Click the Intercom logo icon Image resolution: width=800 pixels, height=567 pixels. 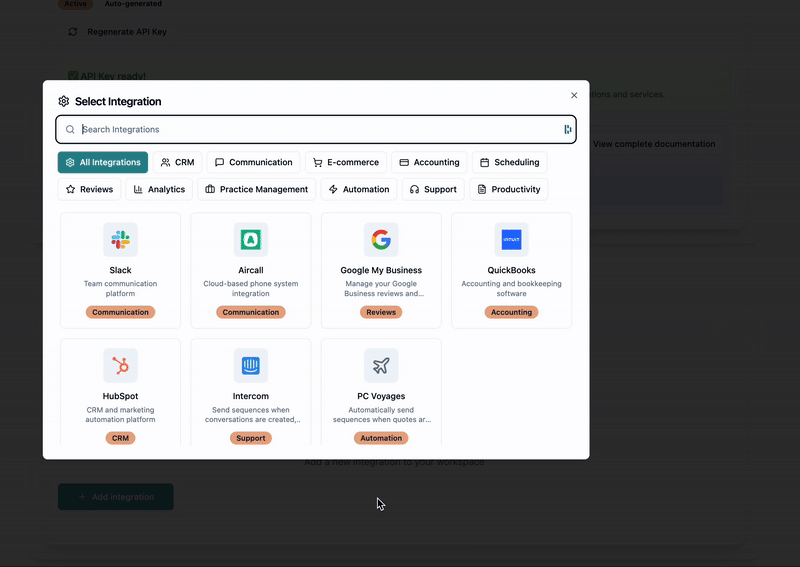251,365
